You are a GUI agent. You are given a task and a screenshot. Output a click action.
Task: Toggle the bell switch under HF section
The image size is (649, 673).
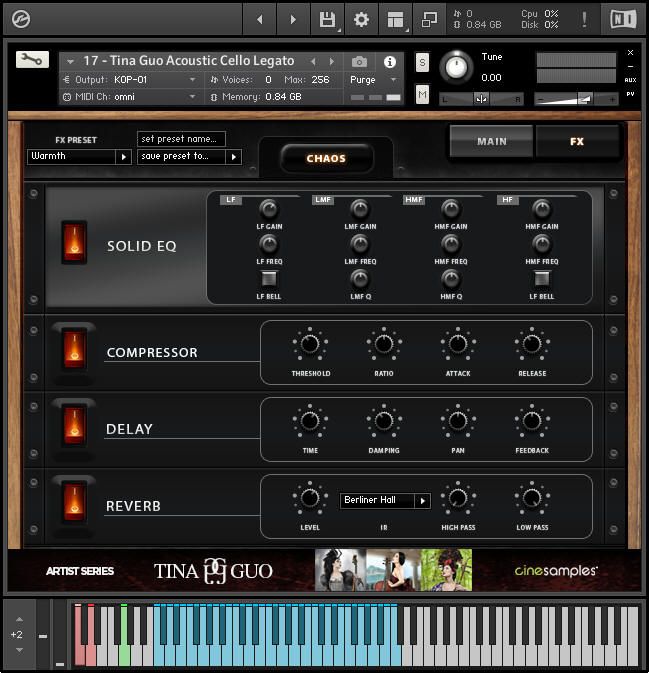542,279
